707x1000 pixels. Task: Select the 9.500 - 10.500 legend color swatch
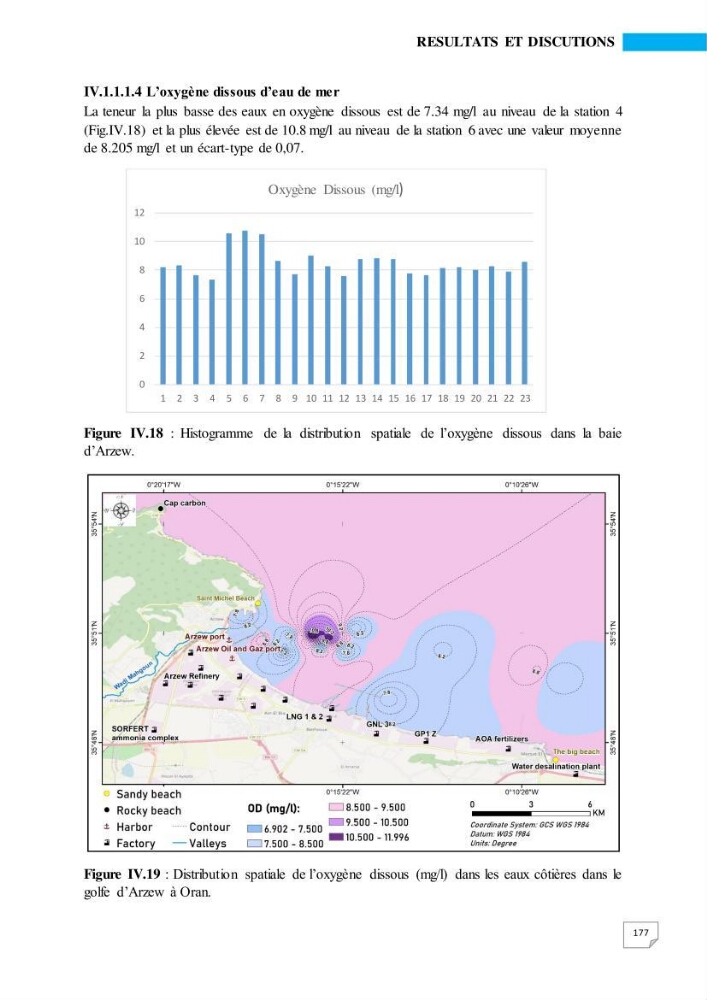pos(337,823)
